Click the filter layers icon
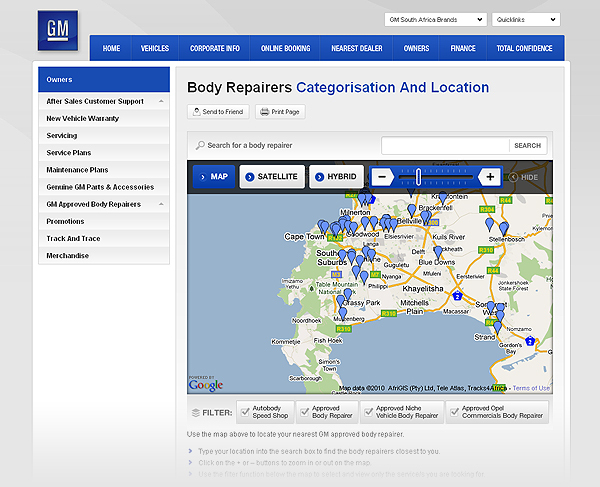Viewport: 600px width, 487px height. (x=196, y=413)
